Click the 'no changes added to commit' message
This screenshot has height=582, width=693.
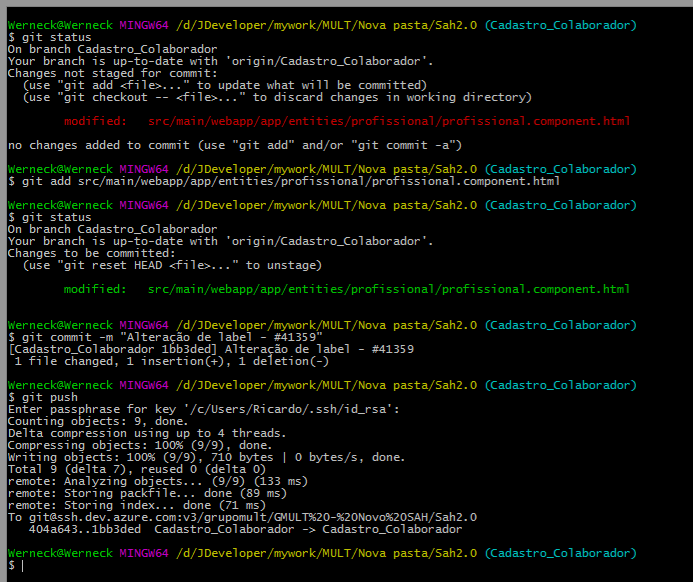click(x=235, y=145)
